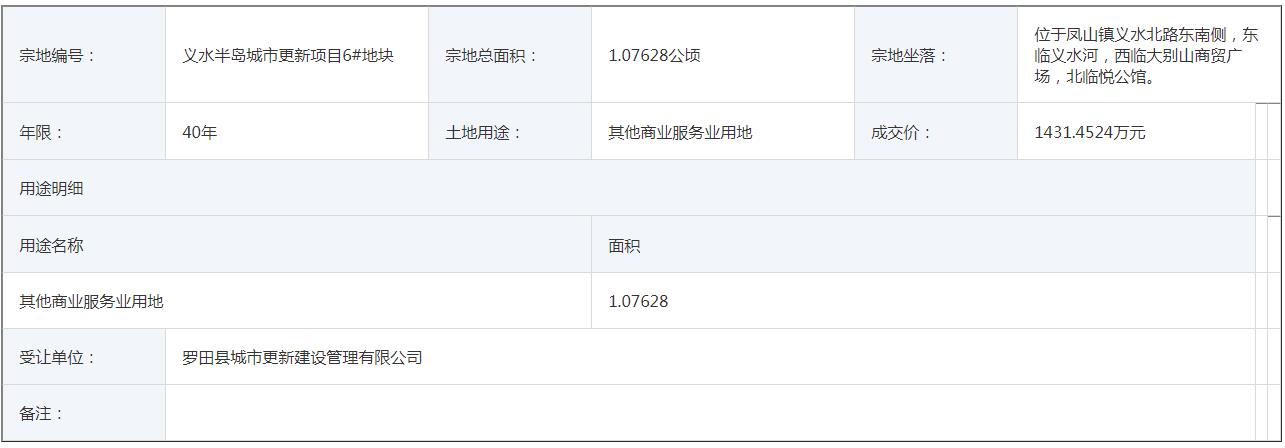Select the 其他商业服务业用地 land use value
Screen dimensions: 1285x448
tap(680, 132)
